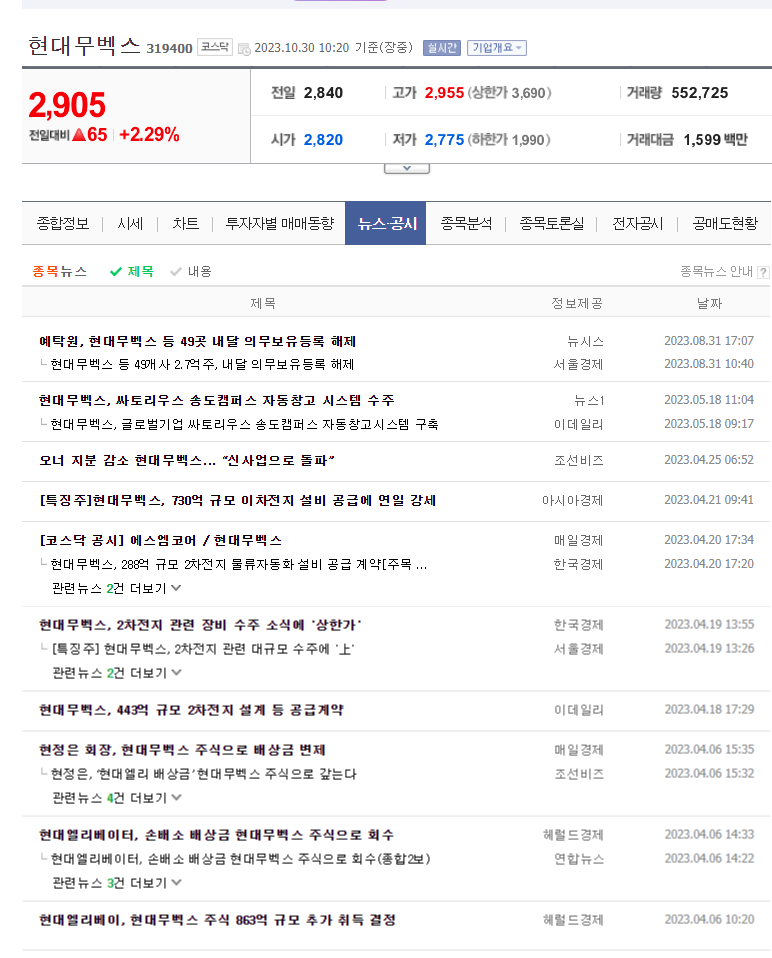772x958 pixels.
Task: Open the 종목분석 tab
Action: tap(466, 224)
